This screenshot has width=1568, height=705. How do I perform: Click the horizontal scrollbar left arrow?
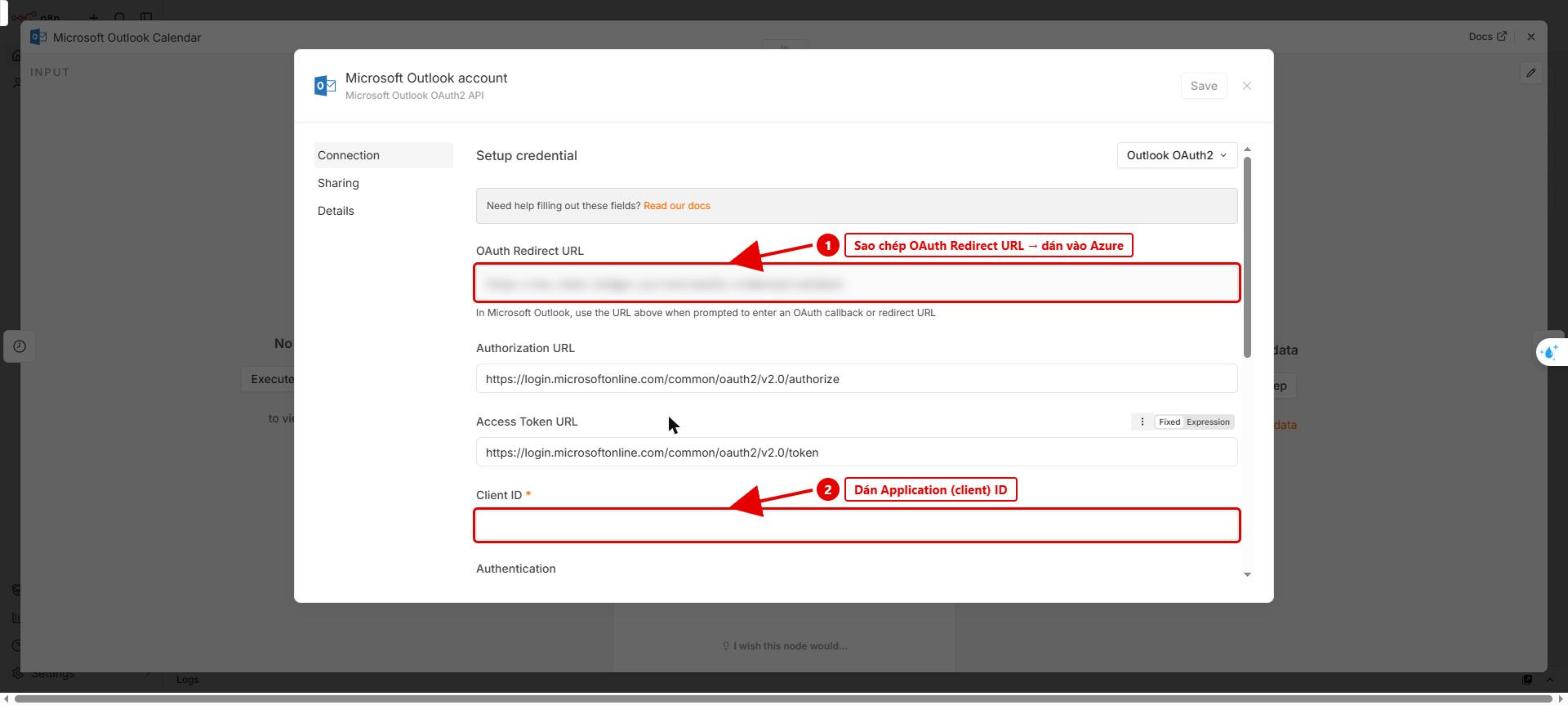pos(6,698)
